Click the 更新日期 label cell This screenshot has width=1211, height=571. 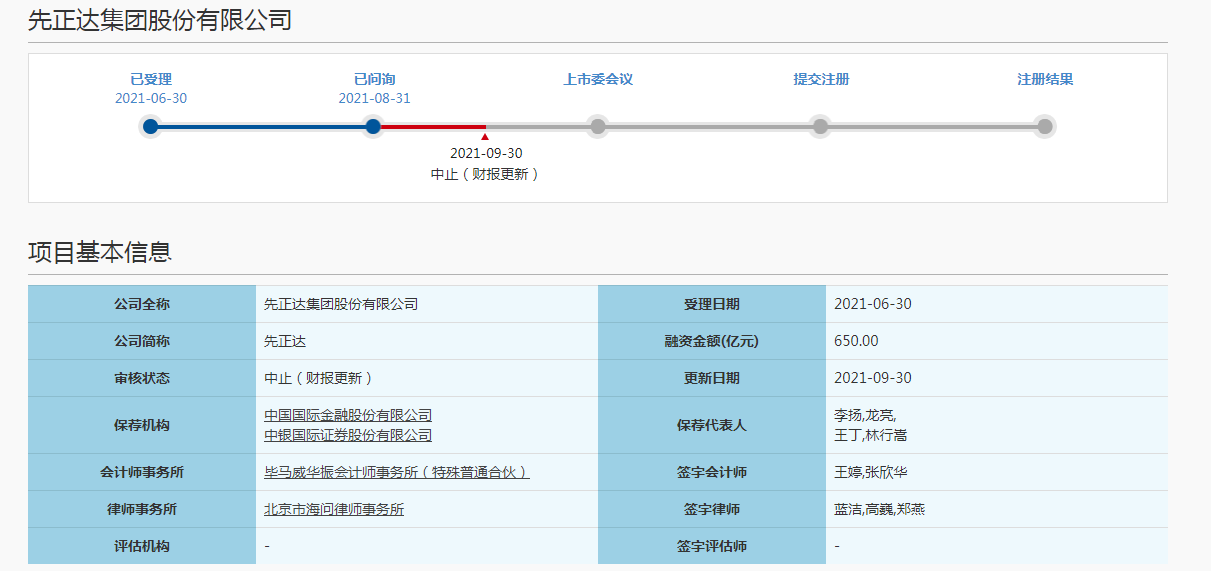tap(712, 378)
